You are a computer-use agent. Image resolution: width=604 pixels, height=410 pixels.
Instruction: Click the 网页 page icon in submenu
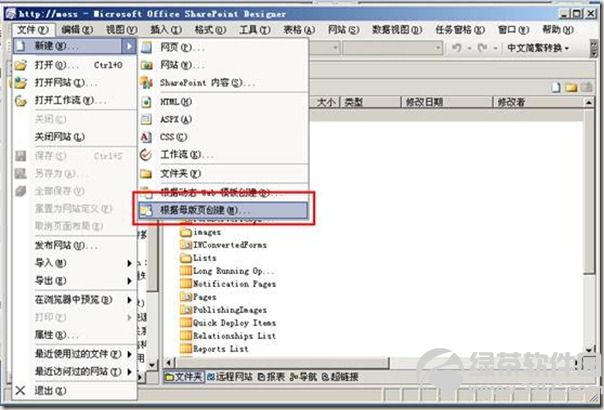pos(146,47)
